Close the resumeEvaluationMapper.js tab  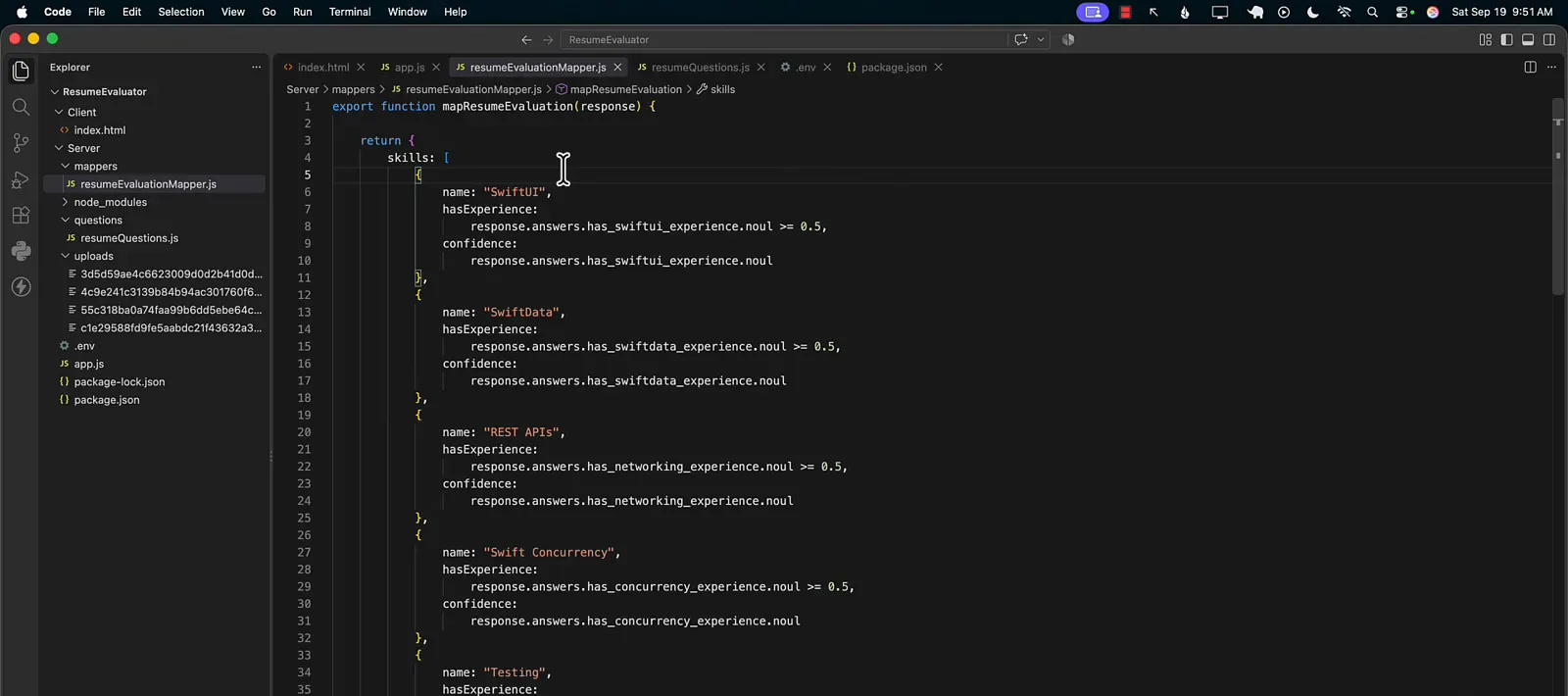tap(617, 68)
